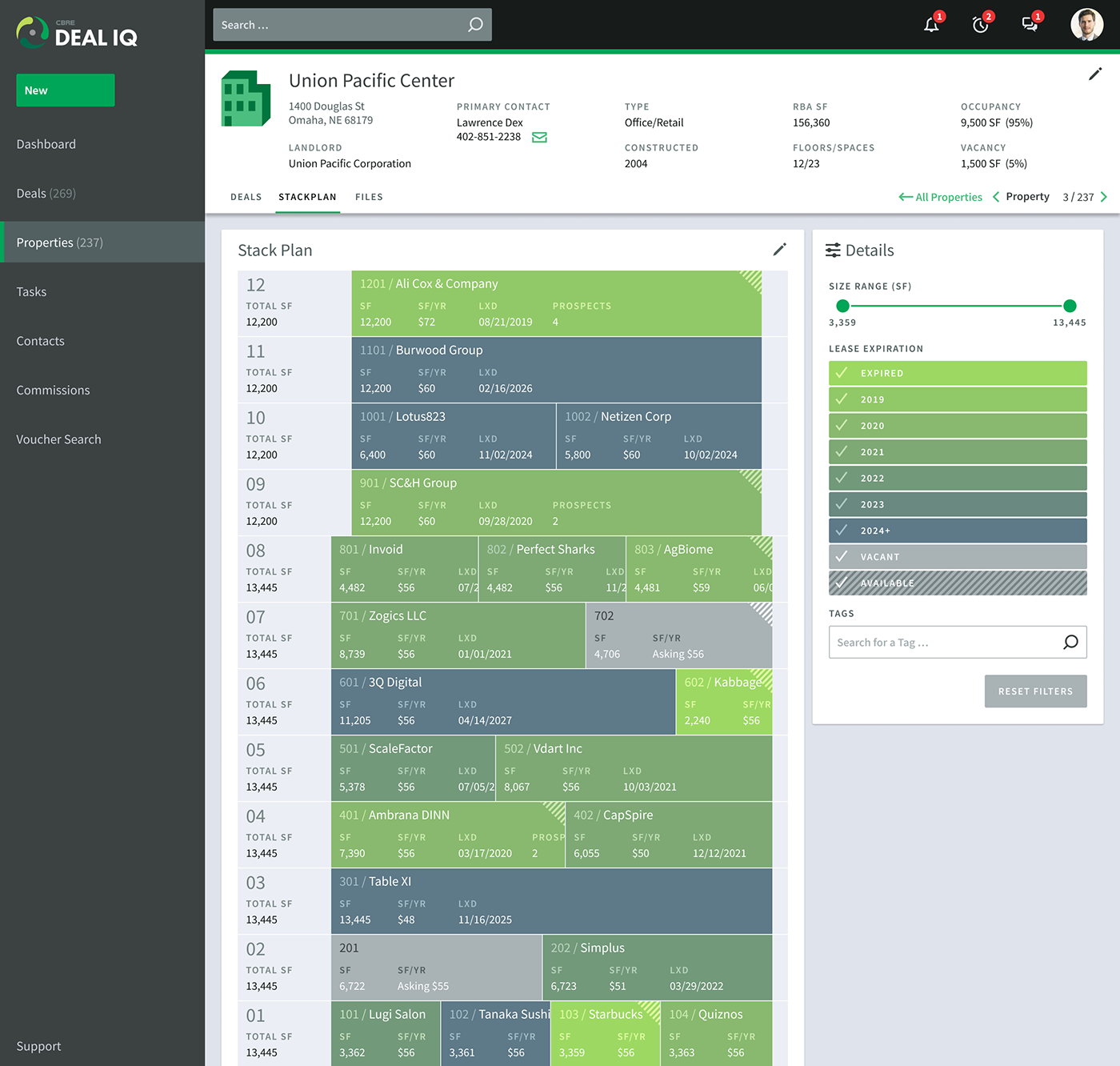Switch to the Files tab
The image size is (1120, 1066).
click(x=369, y=197)
